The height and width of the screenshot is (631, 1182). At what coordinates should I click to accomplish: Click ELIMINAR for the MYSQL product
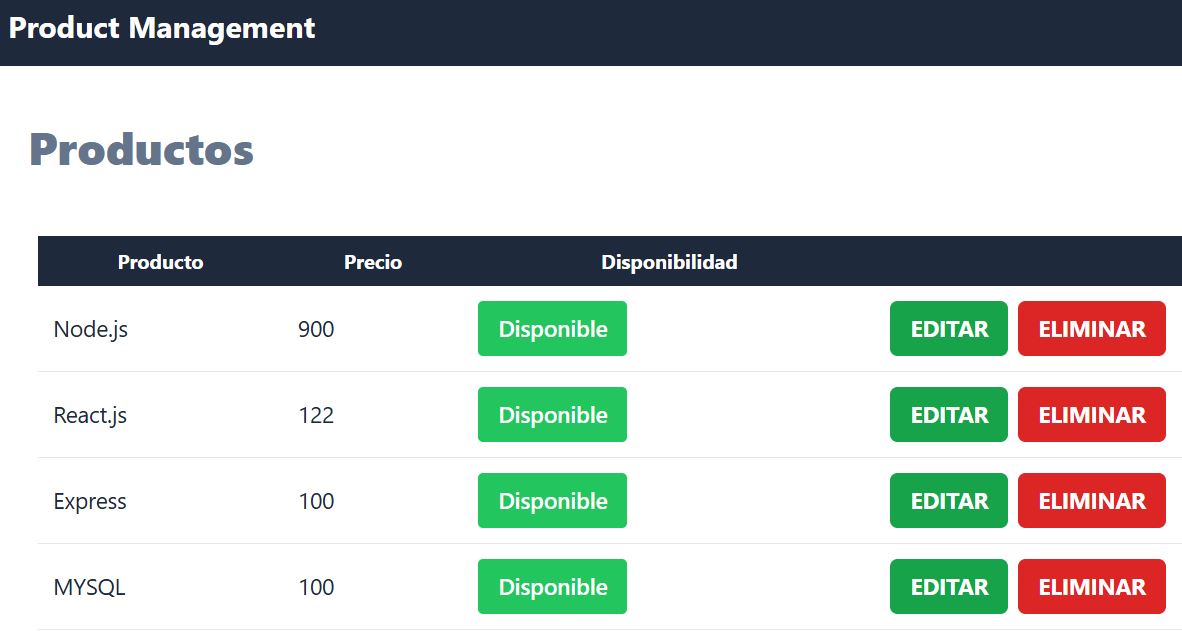(1091, 587)
